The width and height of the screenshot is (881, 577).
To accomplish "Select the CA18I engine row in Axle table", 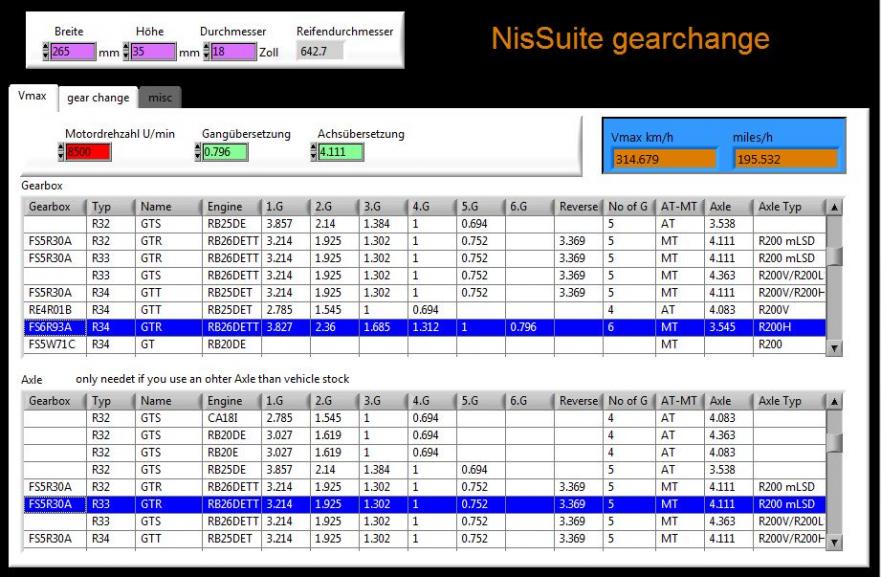I will pyautogui.click(x=230, y=418).
